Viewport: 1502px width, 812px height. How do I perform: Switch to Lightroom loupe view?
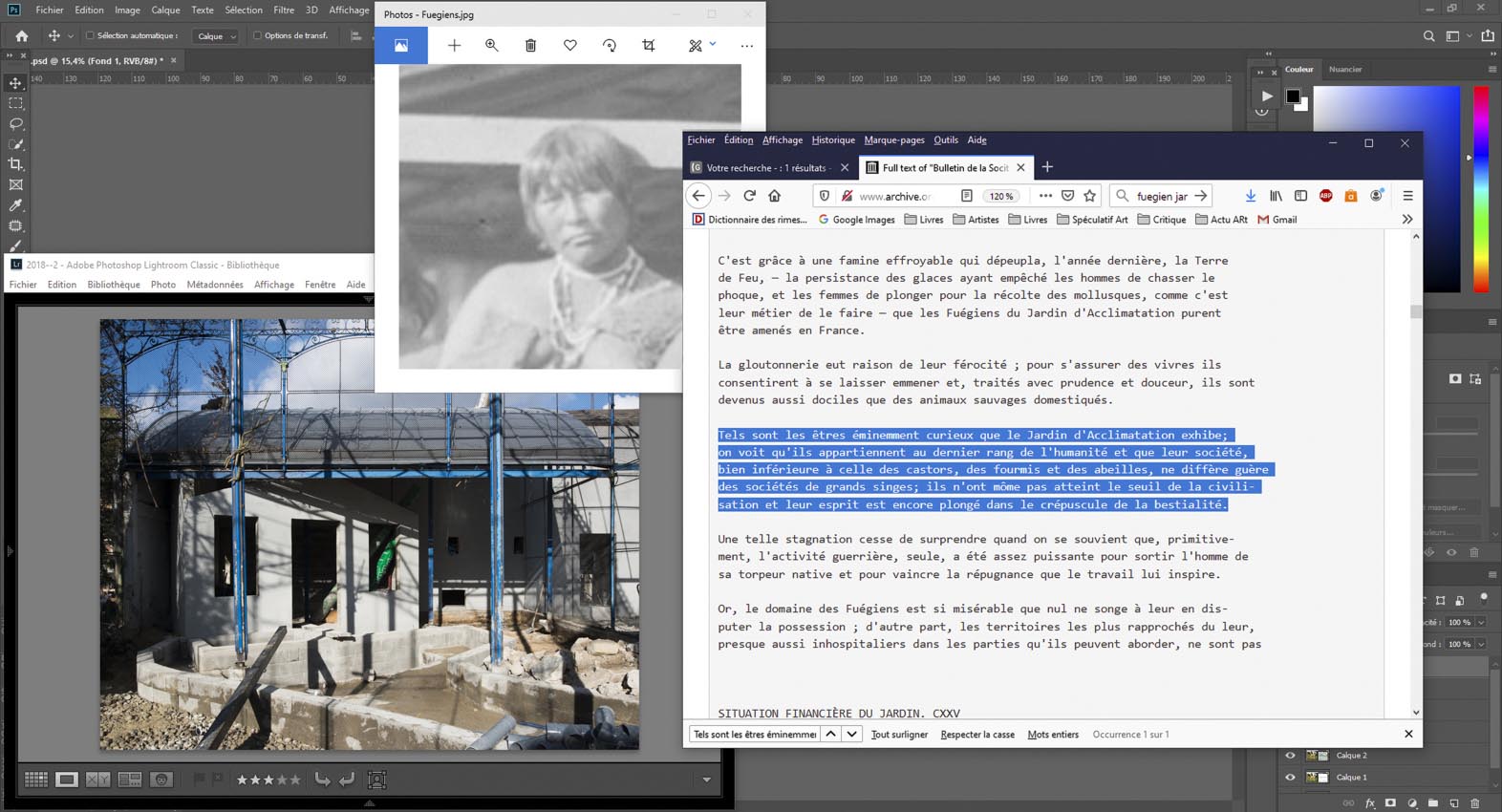(x=67, y=780)
